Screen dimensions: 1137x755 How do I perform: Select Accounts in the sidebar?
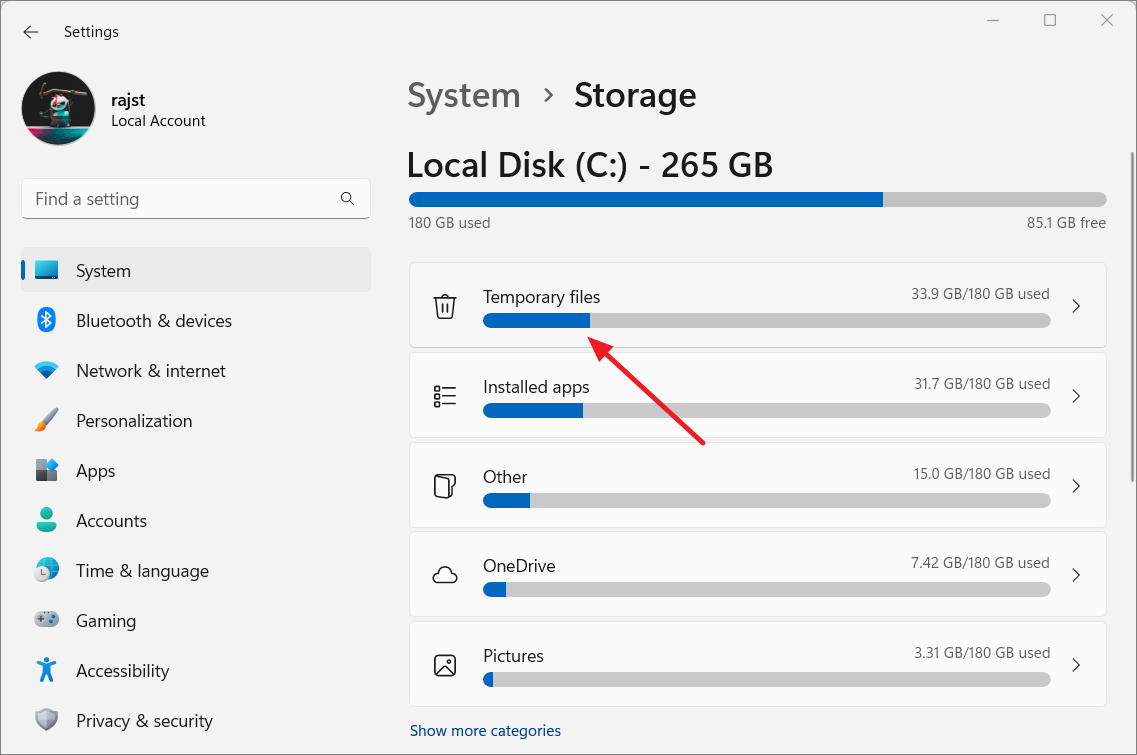(x=111, y=520)
